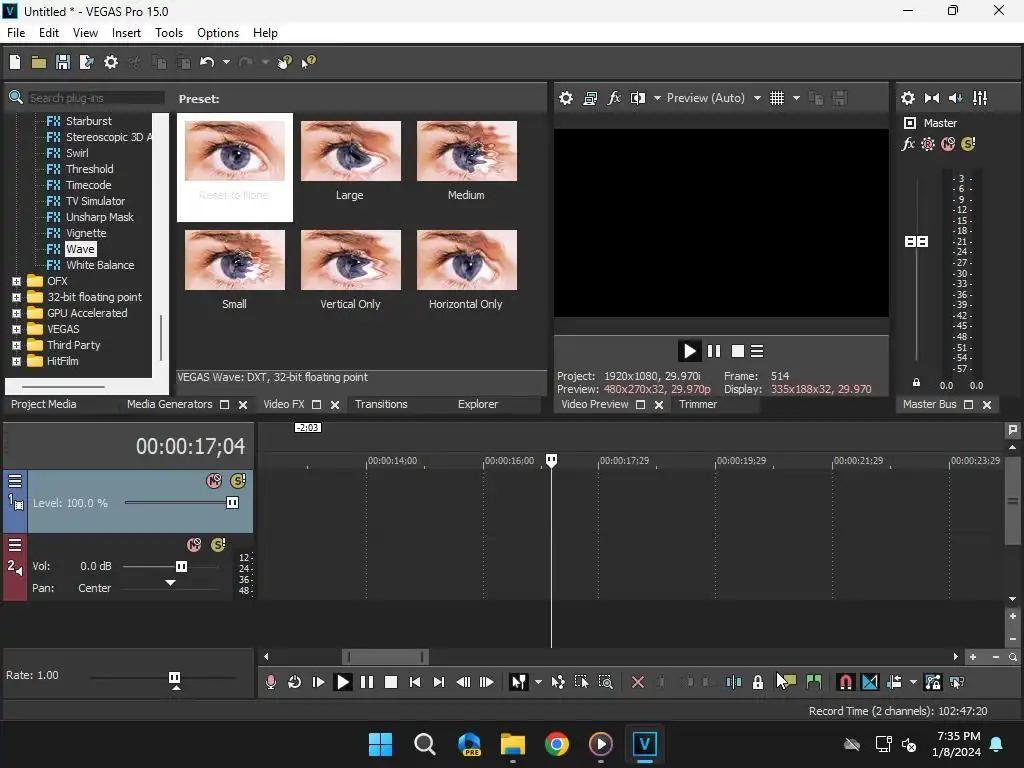Expand the OFX folder
1024x768 pixels.
point(16,281)
